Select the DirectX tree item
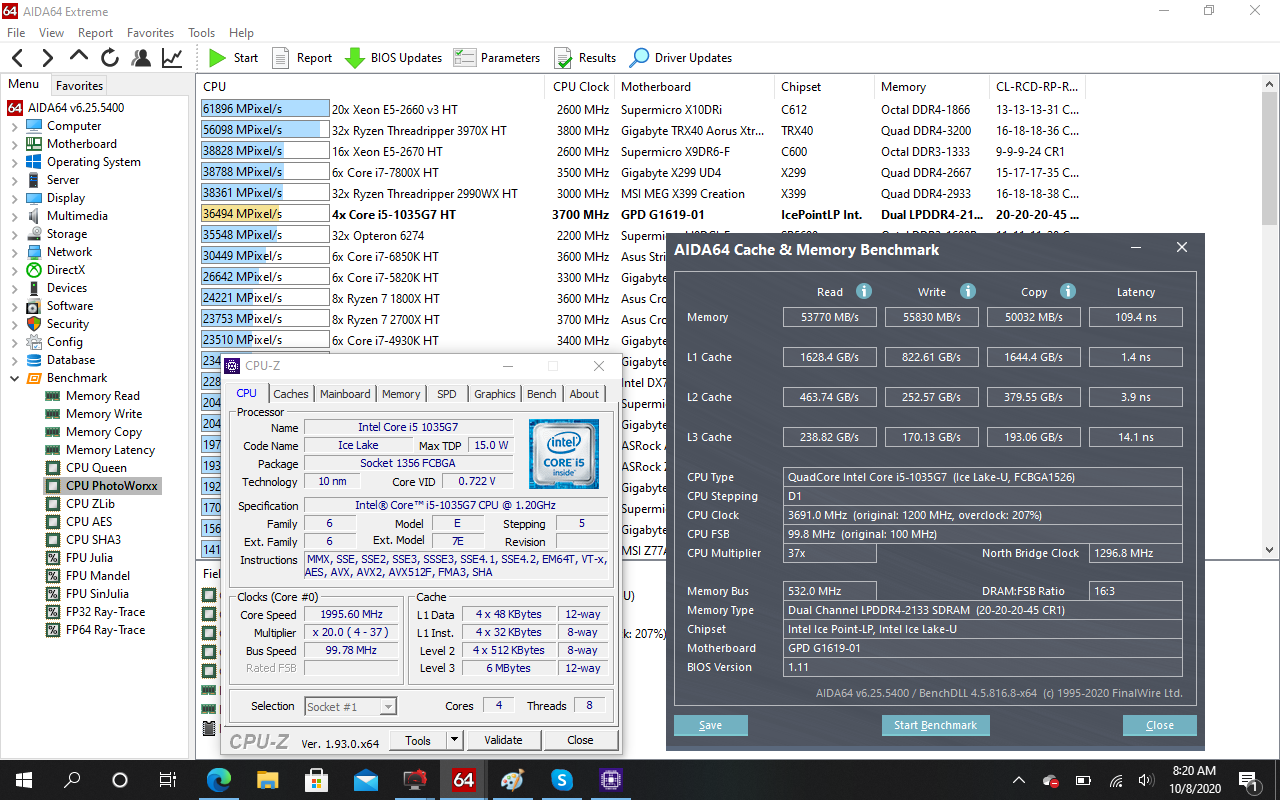The height and width of the screenshot is (800, 1280). (66, 270)
